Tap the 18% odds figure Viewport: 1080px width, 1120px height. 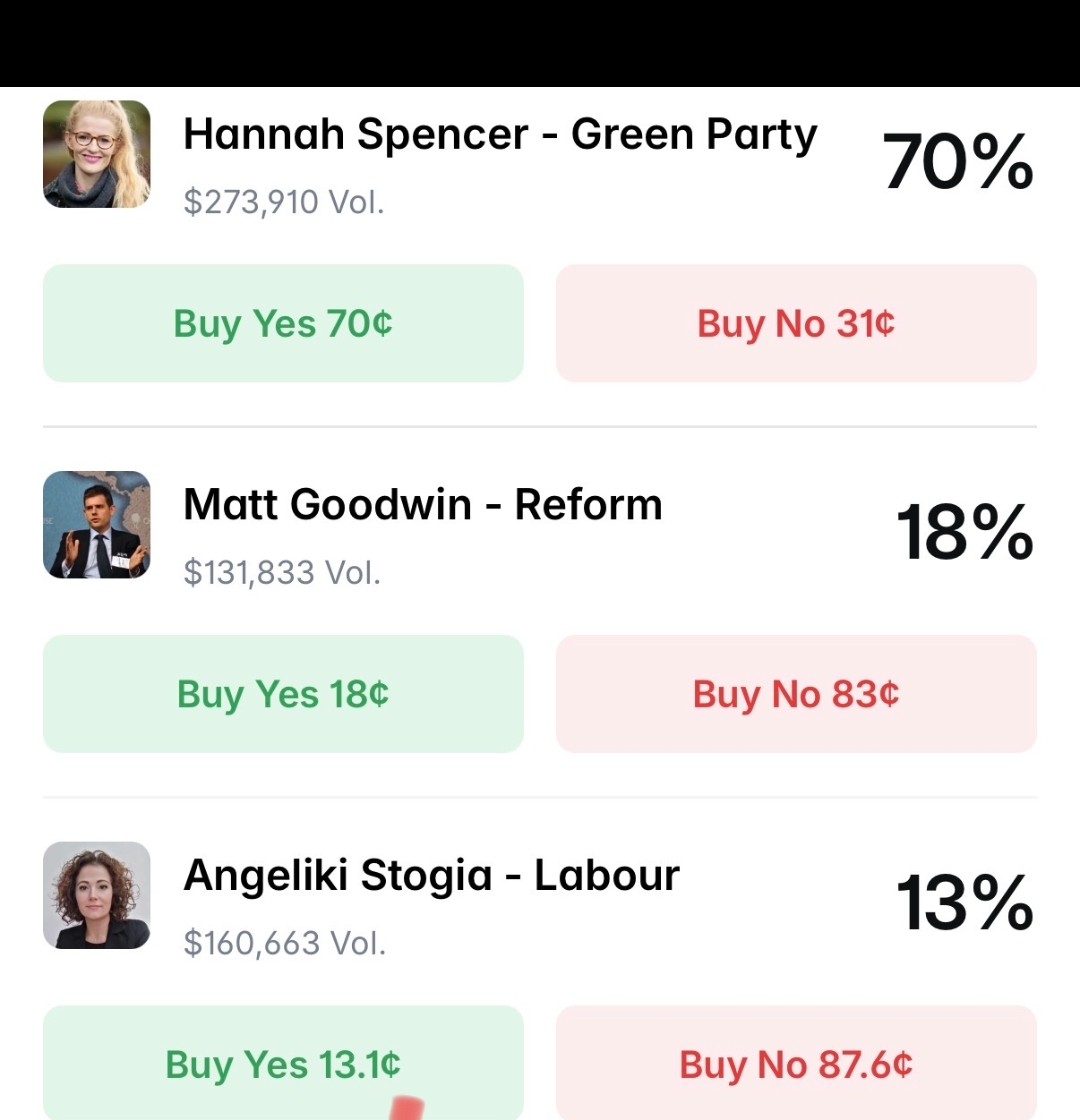click(x=964, y=532)
